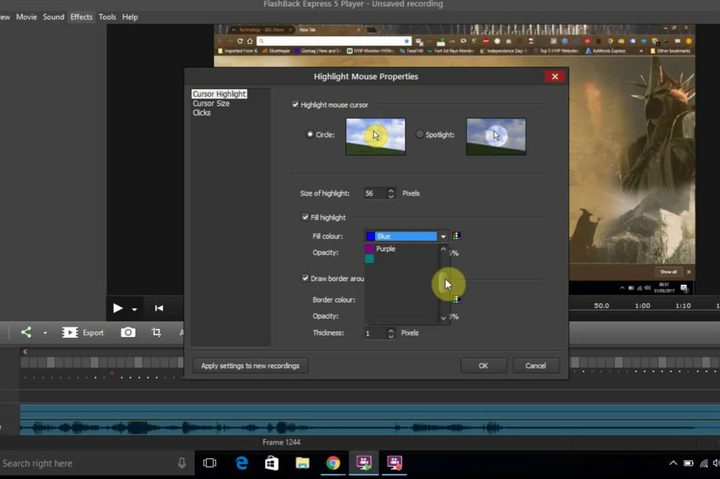Open Google Chrome from the taskbar

[333, 463]
